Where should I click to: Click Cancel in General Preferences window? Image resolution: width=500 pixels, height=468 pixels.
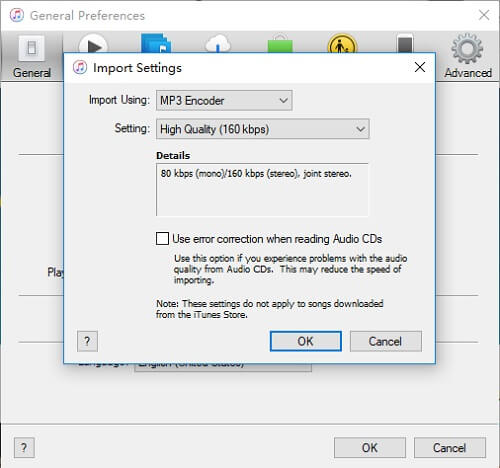click(x=450, y=448)
